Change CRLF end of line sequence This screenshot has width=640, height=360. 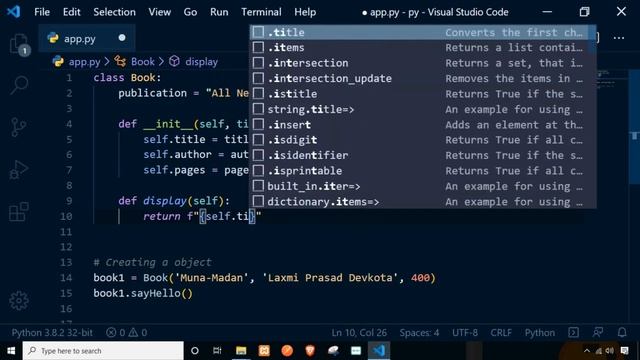(x=501, y=333)
